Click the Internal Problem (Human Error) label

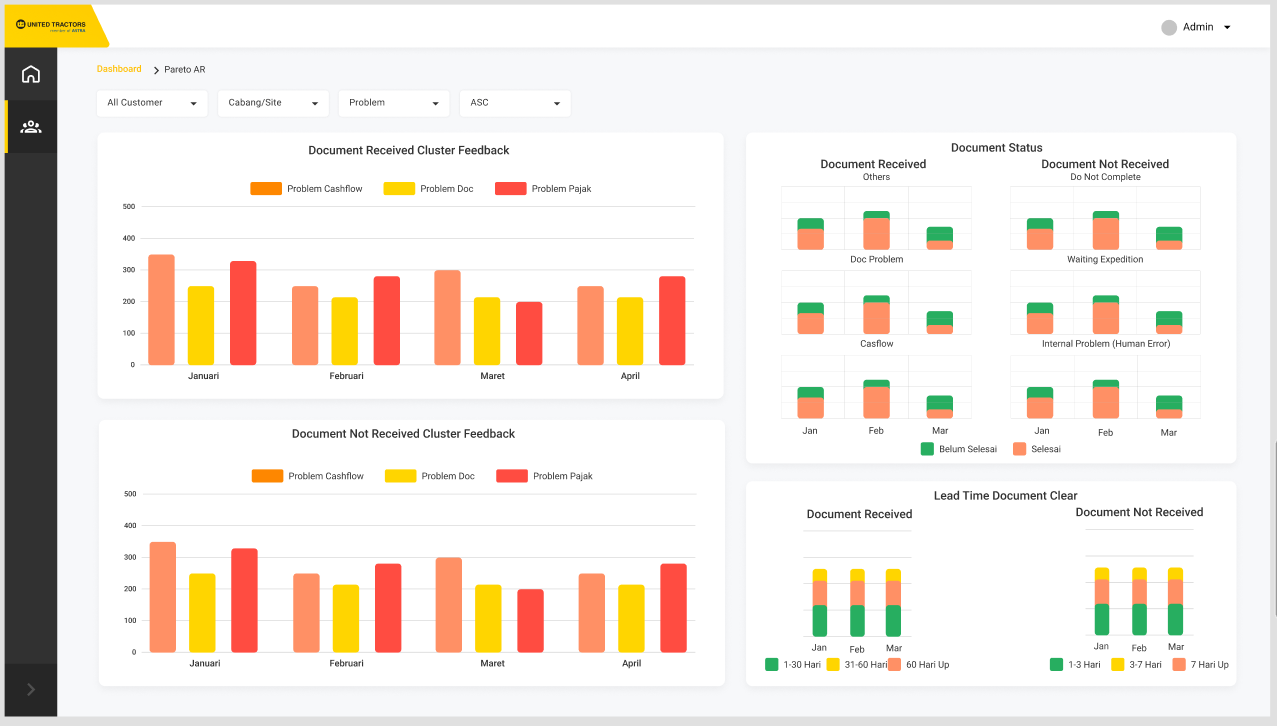pyautogui.click(x=1106, y=344)
